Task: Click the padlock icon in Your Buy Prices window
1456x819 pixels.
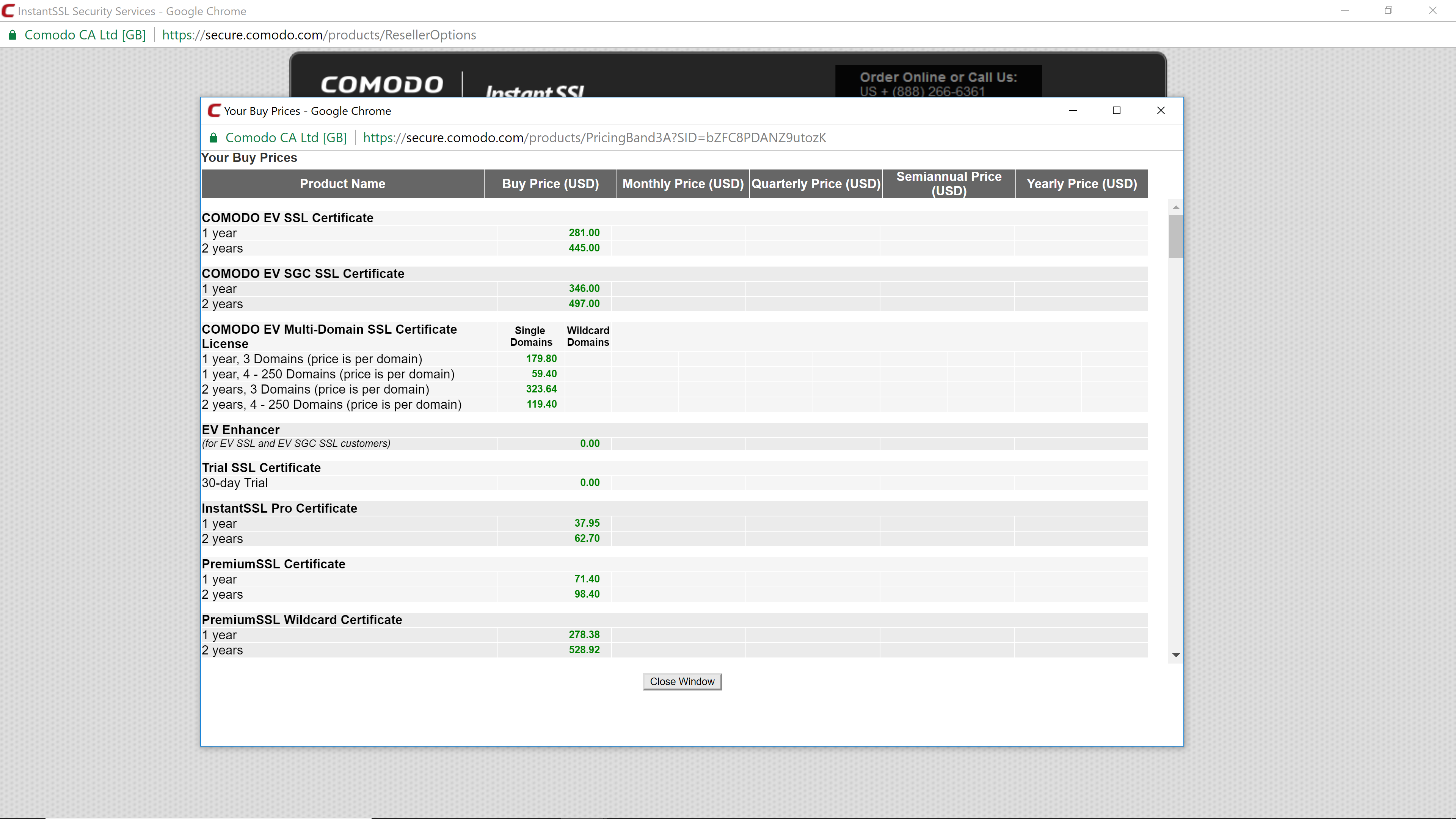Action: click(x=213, y=138)
